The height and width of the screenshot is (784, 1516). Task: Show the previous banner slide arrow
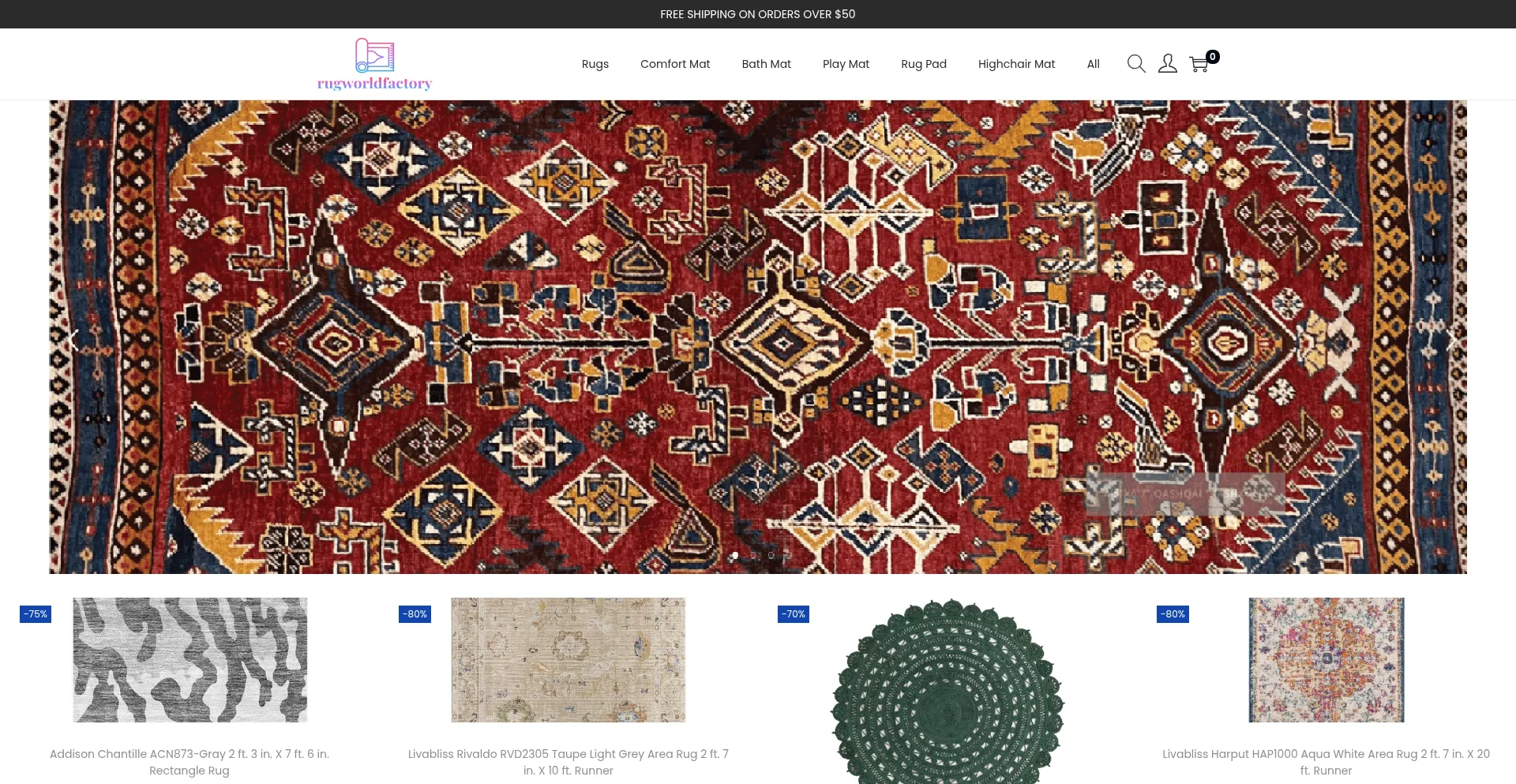point(73,340)
